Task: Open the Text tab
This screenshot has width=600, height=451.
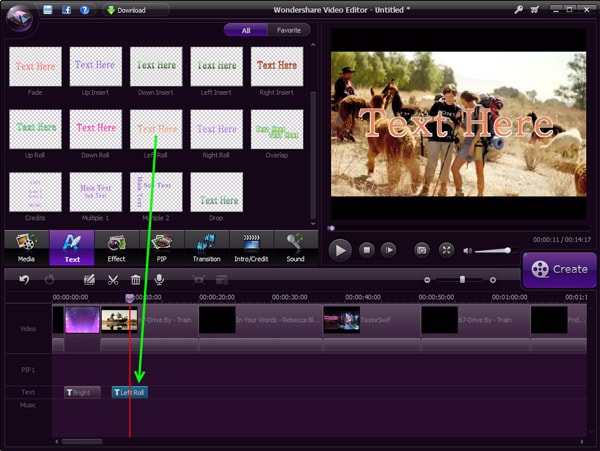Action: (72, 248)
